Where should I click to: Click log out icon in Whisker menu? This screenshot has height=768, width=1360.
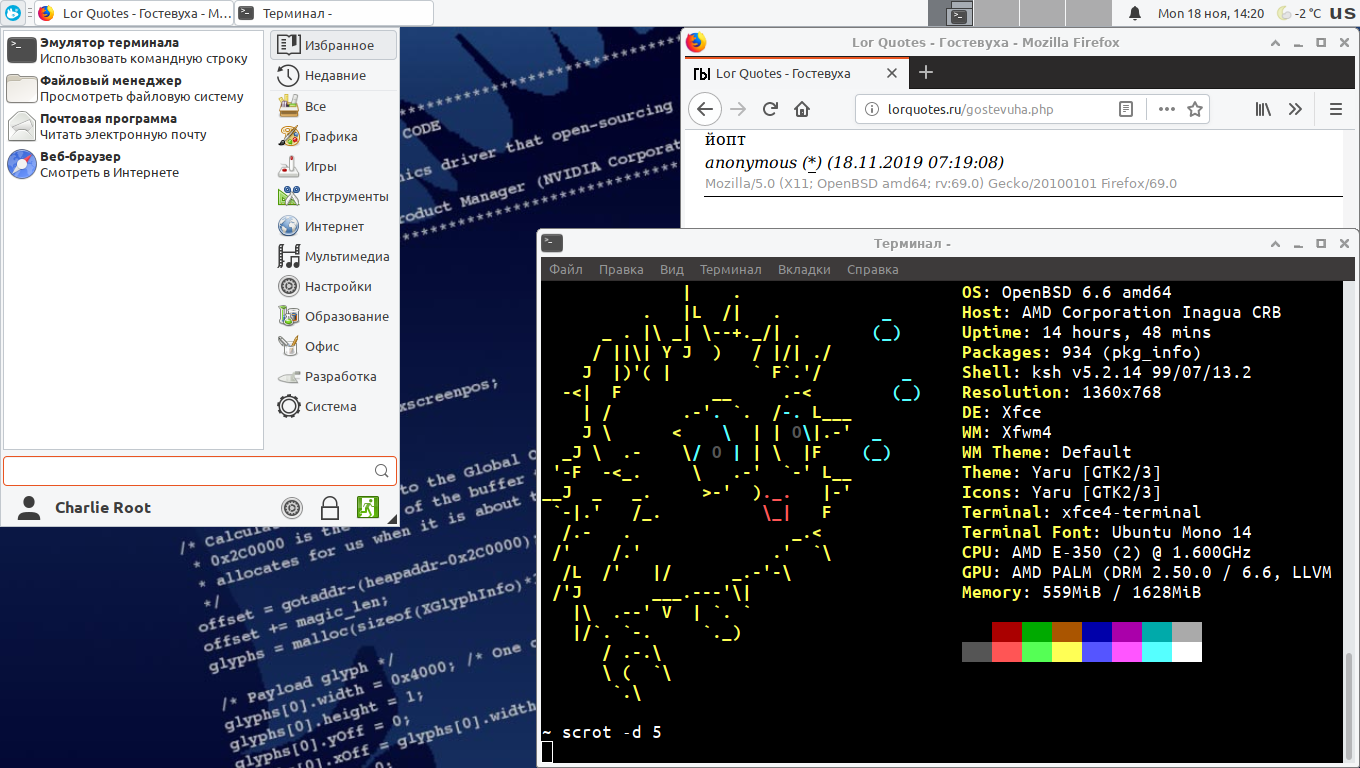tap(368, 507)
